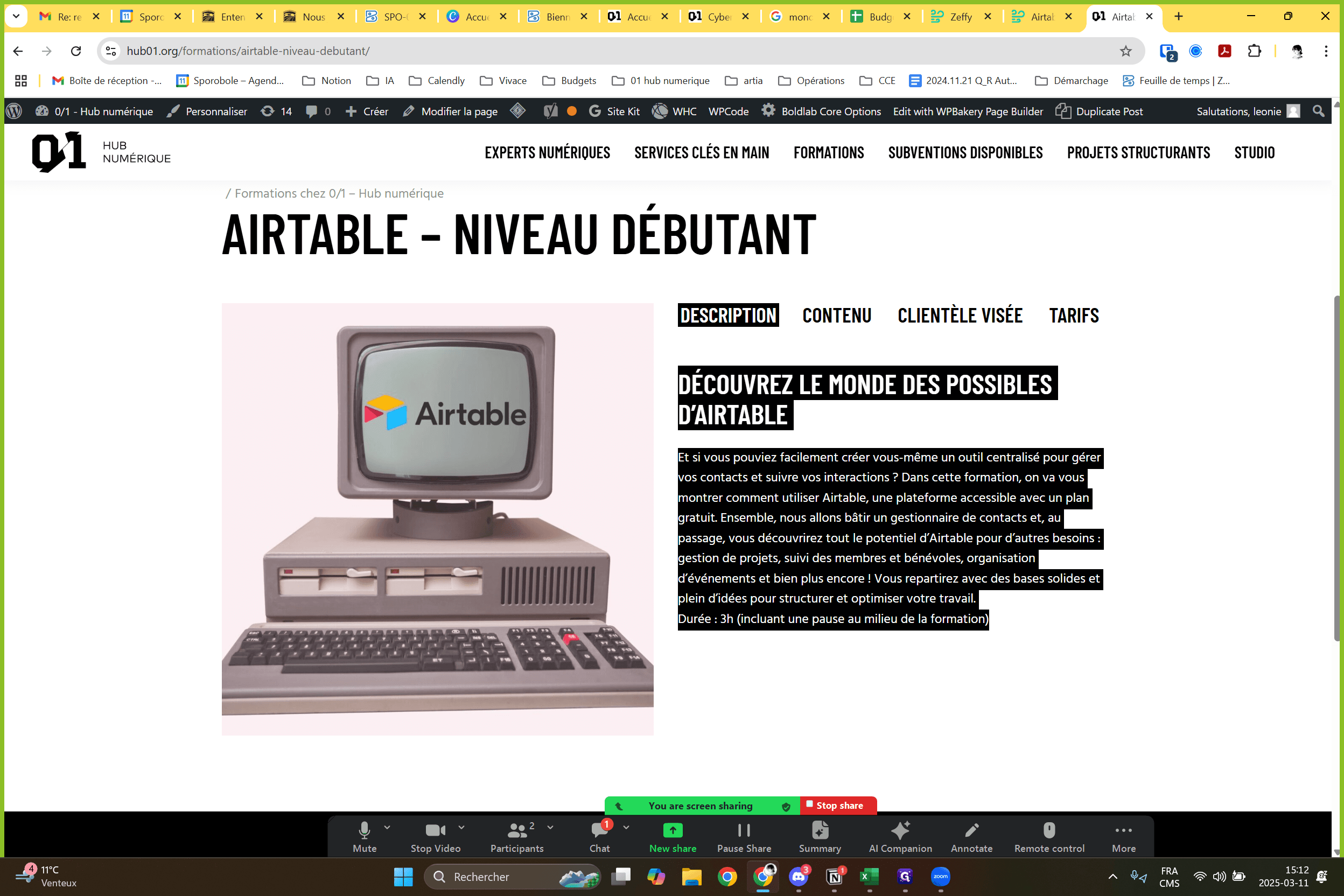Open the Zoom Participants panel
This screenshot has width=1344, height=896.
[x=516, y=837]
